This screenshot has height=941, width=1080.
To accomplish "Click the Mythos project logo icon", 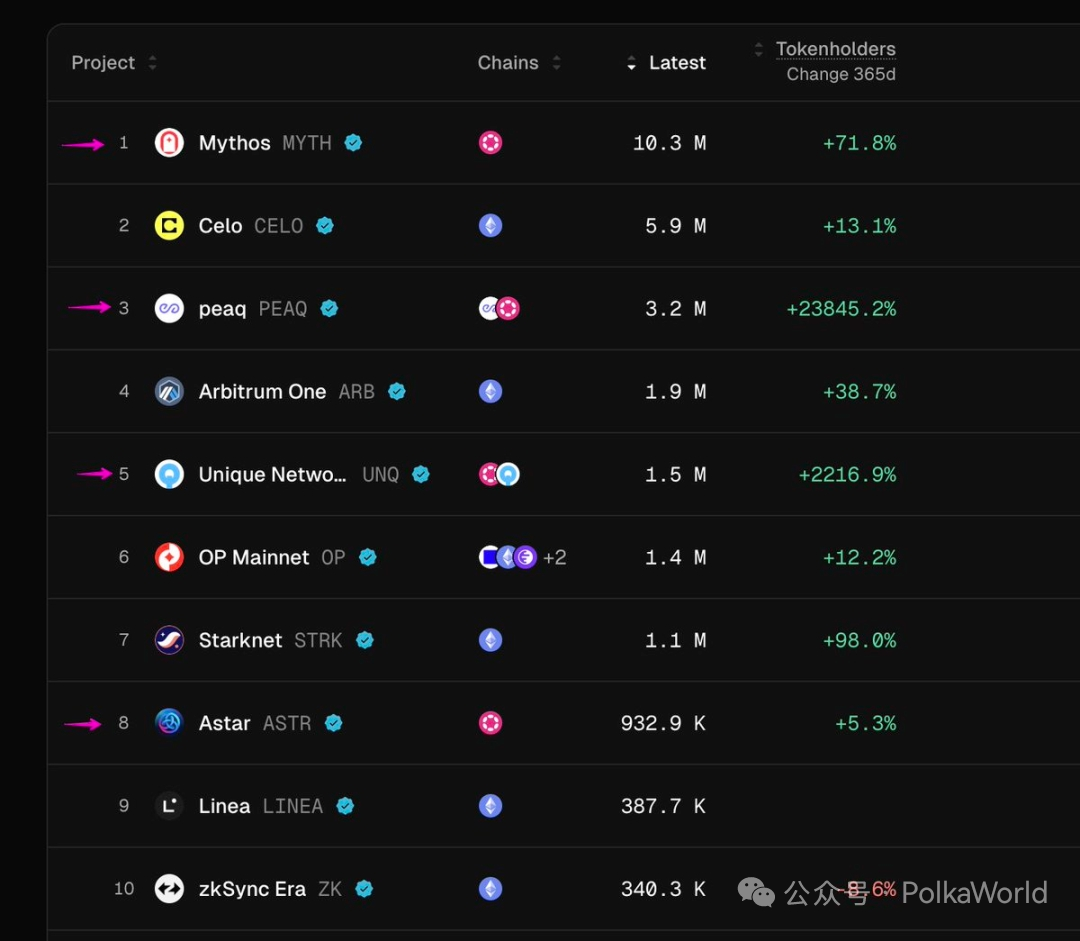I will (x=169, y=143).
